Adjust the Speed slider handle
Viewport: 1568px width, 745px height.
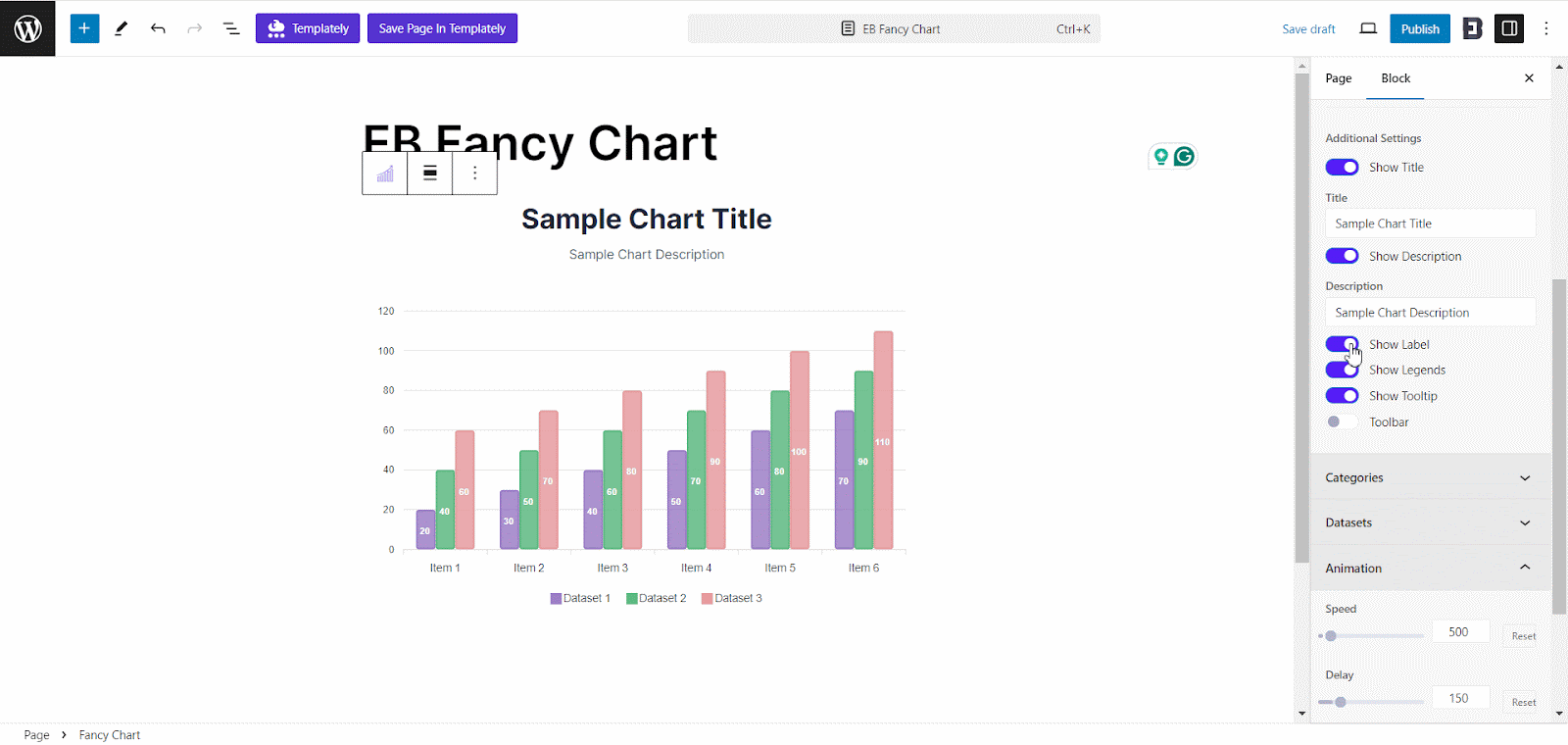click(1331, 635)
